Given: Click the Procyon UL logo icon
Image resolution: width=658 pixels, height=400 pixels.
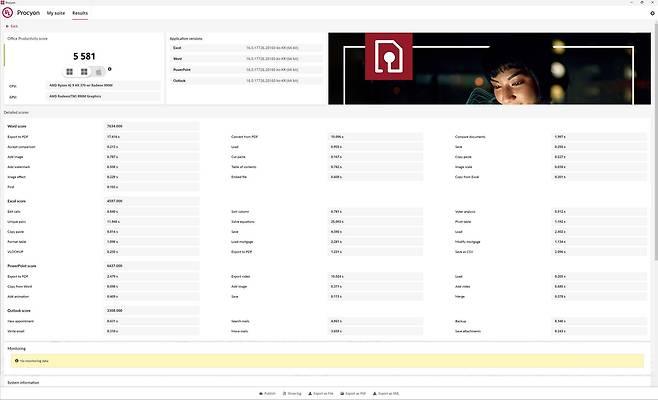Looking at the screenshot, I should (x=9, y=13).
